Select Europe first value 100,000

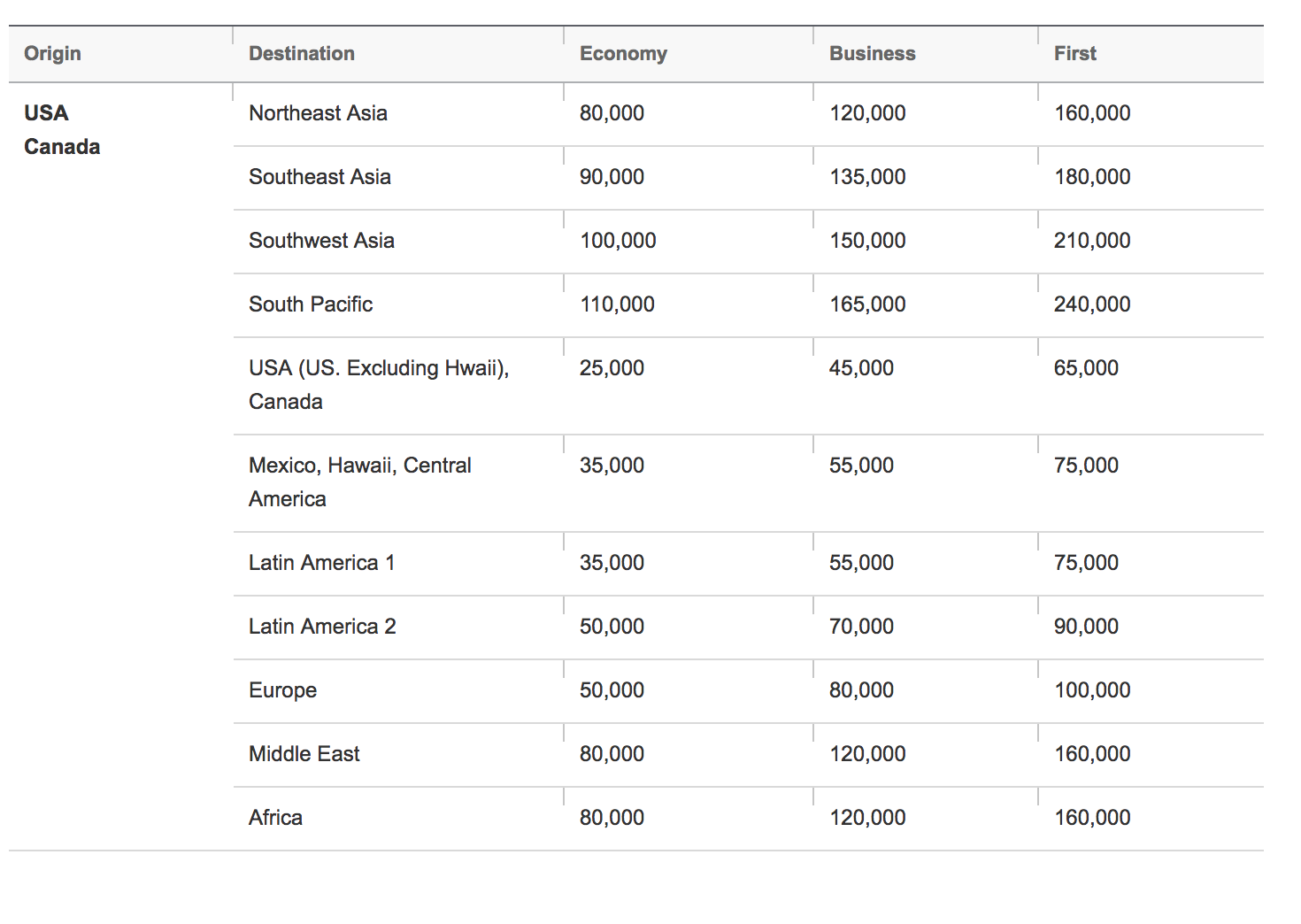[x=1092, y=690]
